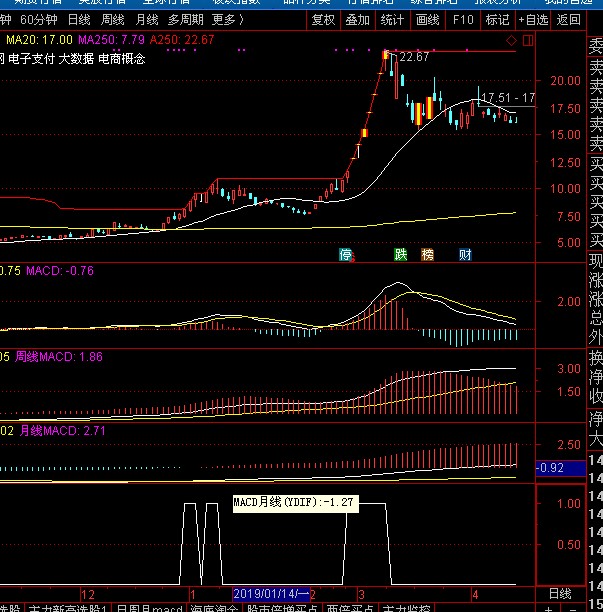
Task: Open the F10 company information
Action: [x=463, y=19]
